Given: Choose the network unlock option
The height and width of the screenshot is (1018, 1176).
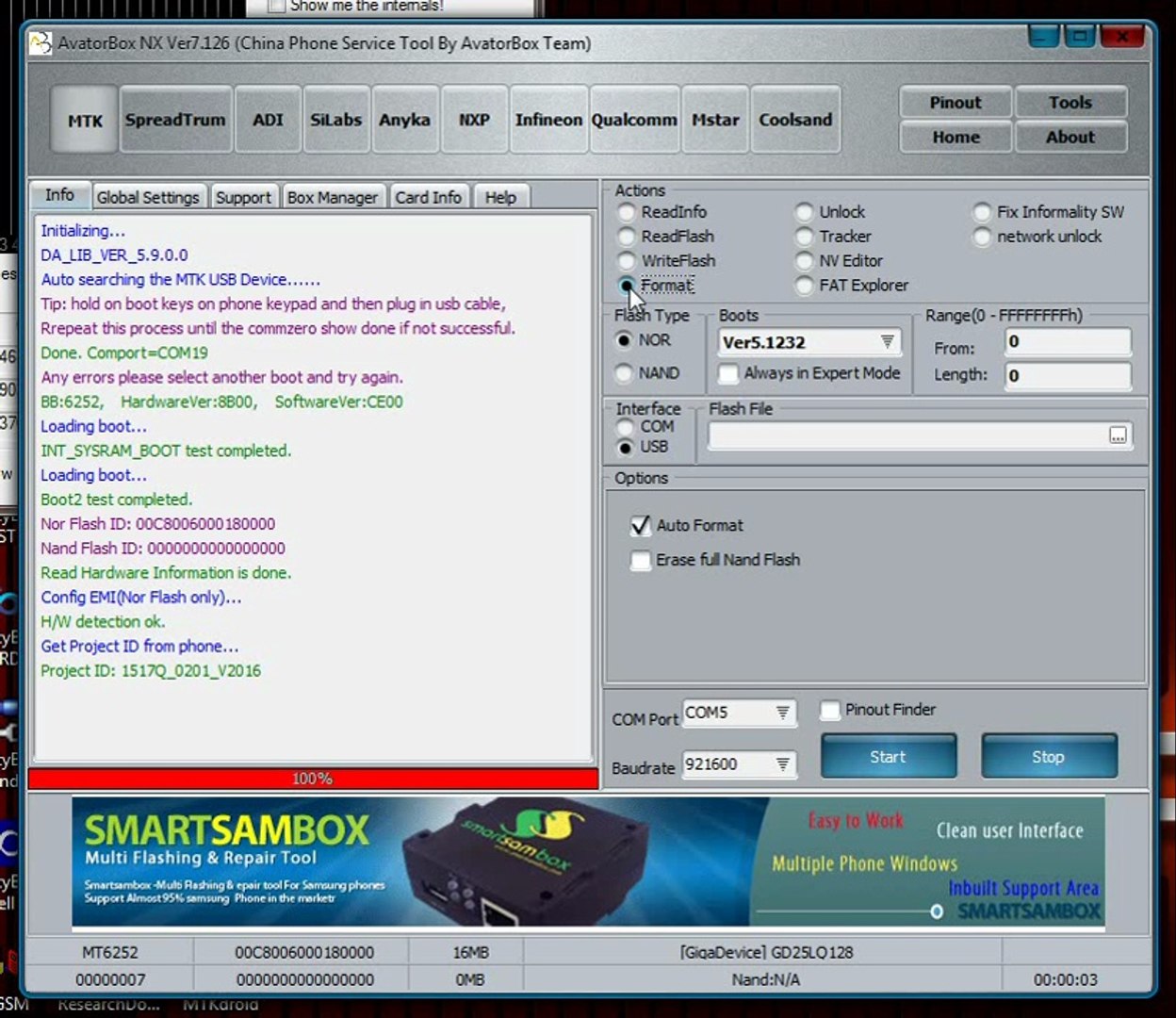Looking at the screenshot, I should (x=1038, y=237).
